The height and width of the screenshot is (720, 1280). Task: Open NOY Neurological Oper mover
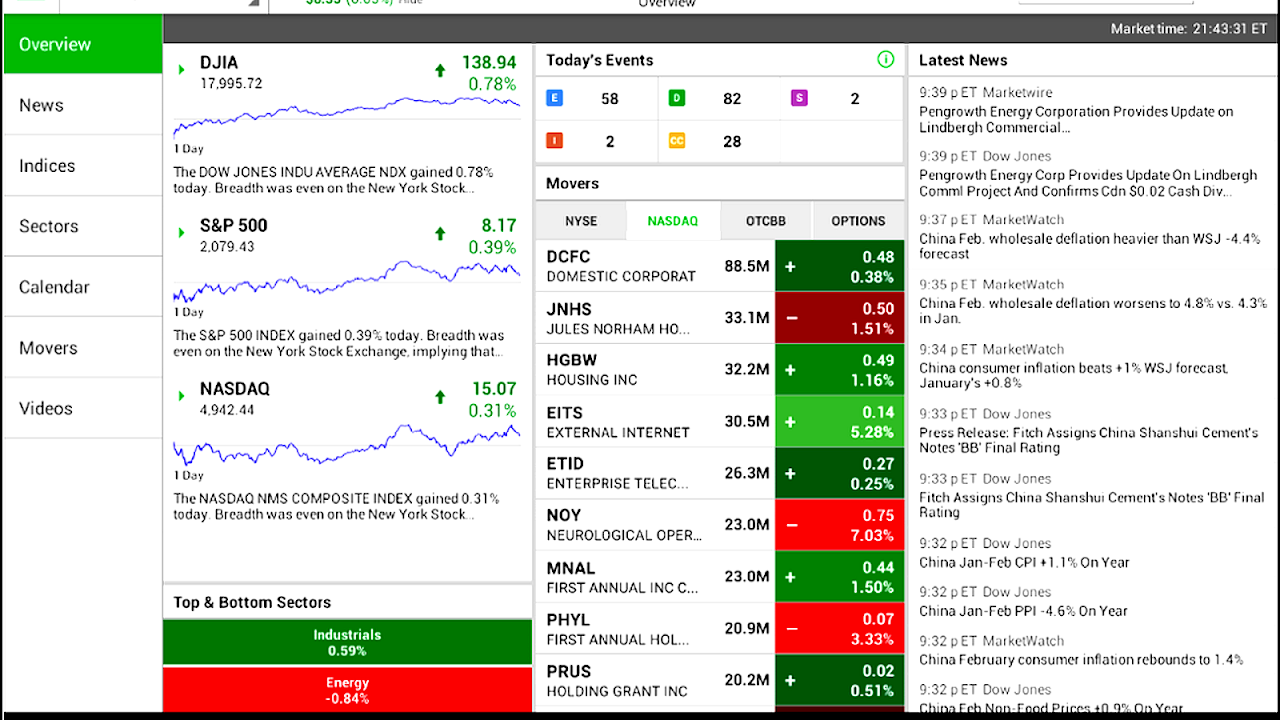click(x=719, y=525)
